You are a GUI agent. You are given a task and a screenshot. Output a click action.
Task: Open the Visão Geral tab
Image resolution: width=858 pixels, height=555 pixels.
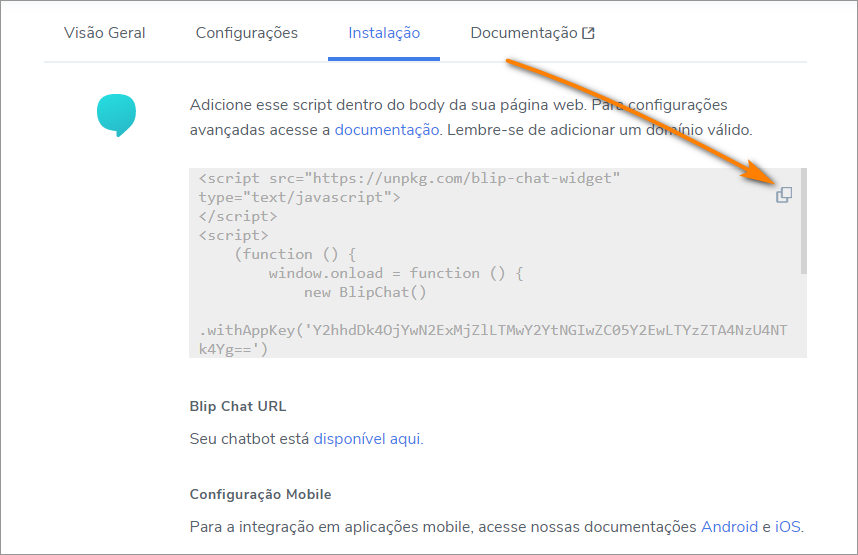(x=105, y=33)
